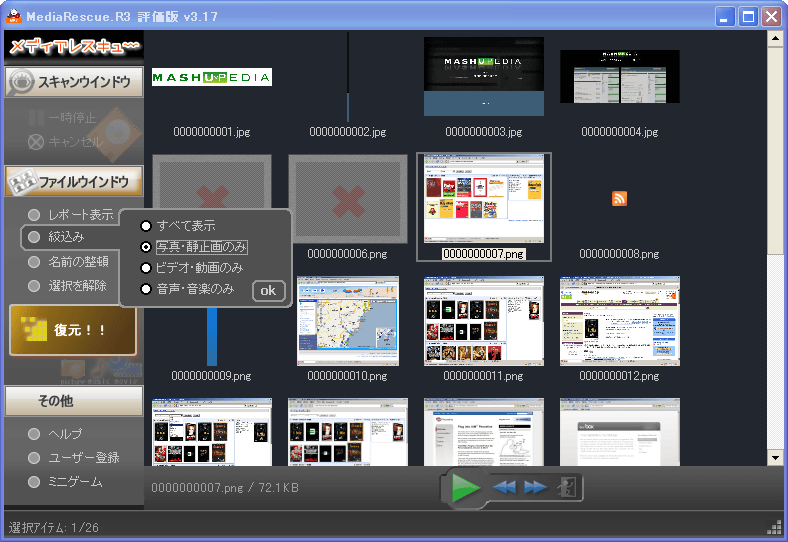
Task: Select the 0000000003.jpg thumbnail
Action: click(483, 76)
